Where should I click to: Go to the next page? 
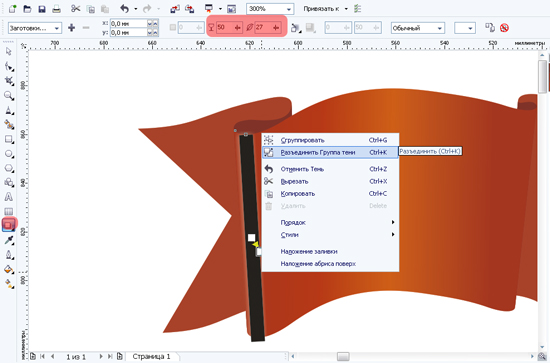click(x=101, y=356)
